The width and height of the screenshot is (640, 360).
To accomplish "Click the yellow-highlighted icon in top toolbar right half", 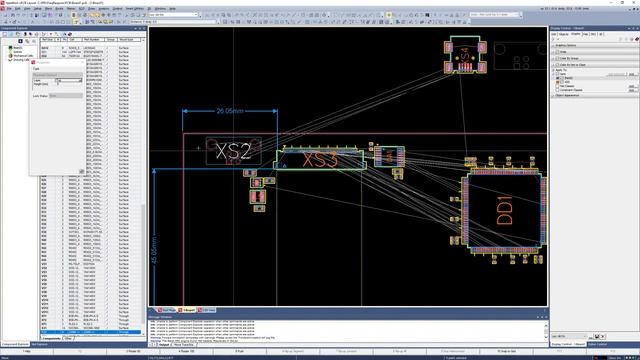I will [x=389, y=15].
